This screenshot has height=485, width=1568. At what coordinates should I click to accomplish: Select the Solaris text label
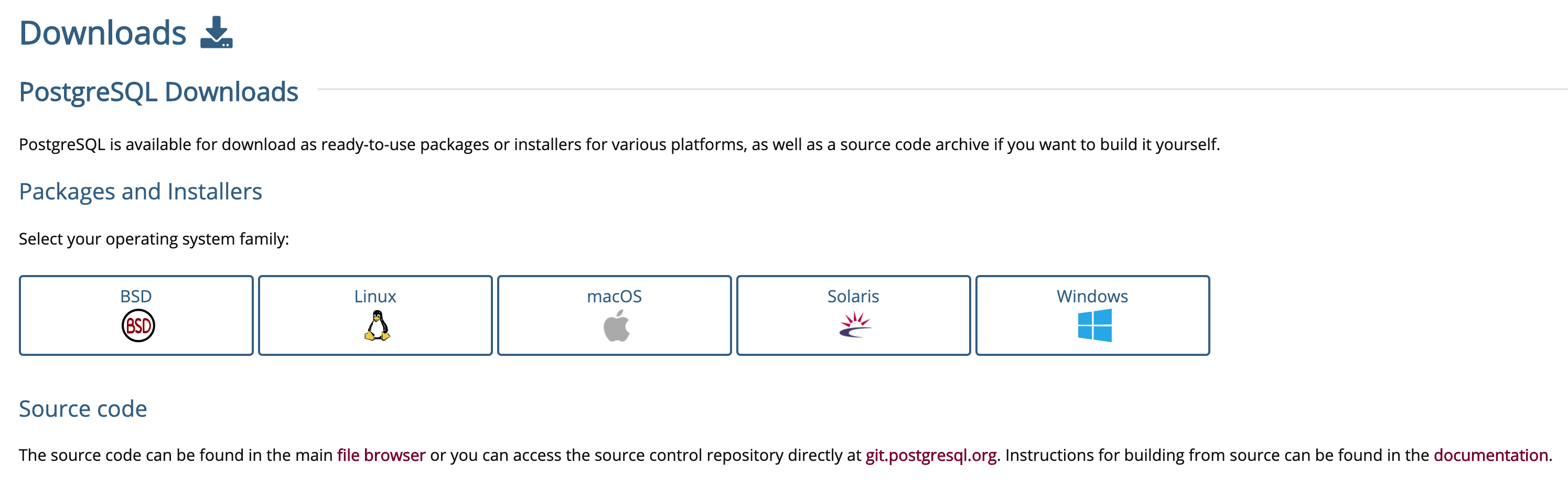853,297
